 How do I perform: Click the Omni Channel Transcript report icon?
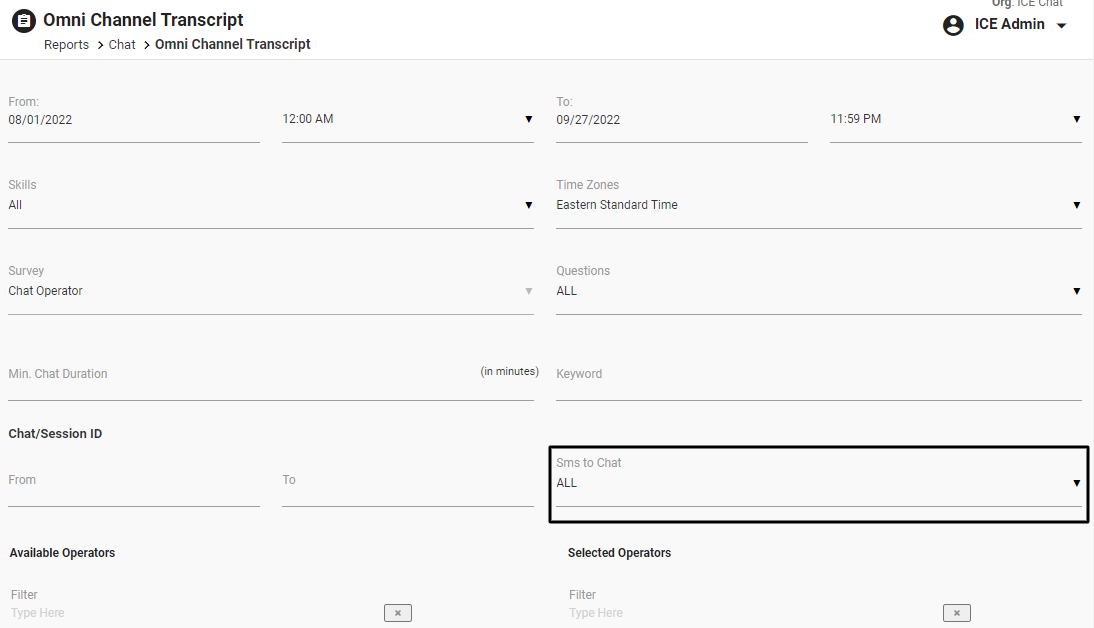click(x=23, y=21)
